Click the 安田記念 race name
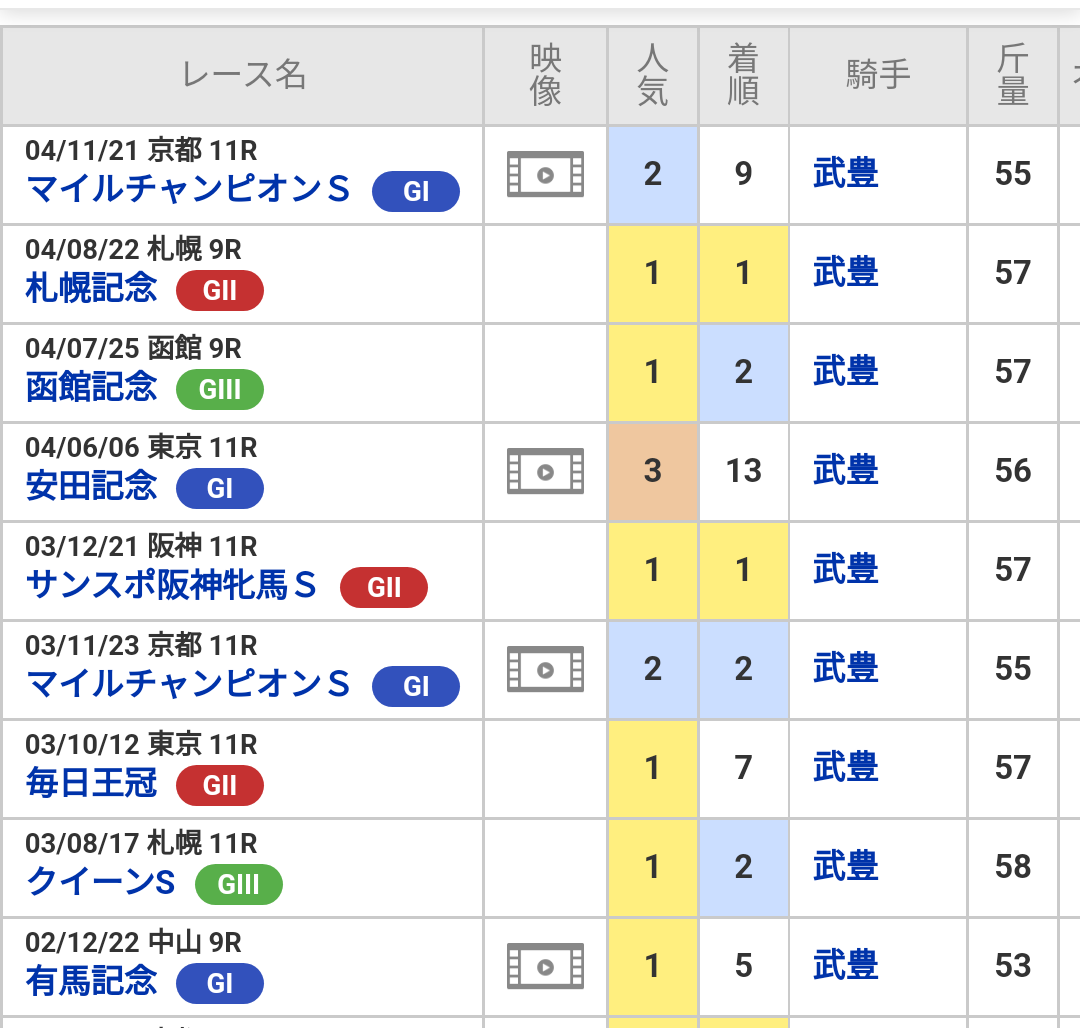 click(x=92, y=486)
